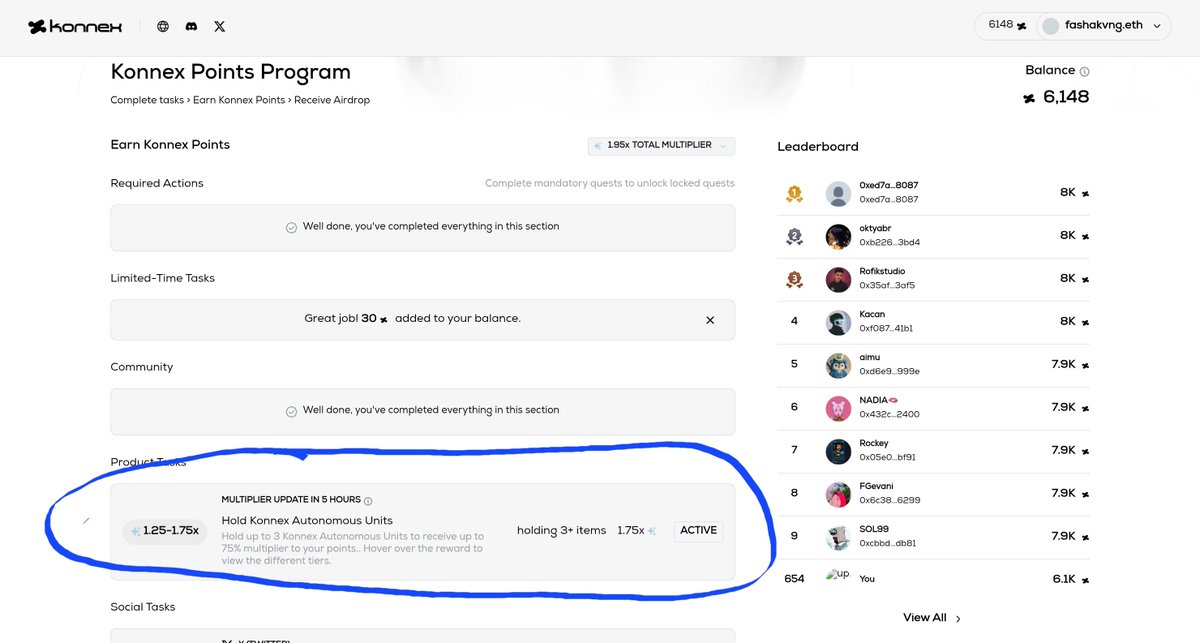Click FGevani's avatar
The height and width of the screenshot is (643, 1200).
click(838, 495)
